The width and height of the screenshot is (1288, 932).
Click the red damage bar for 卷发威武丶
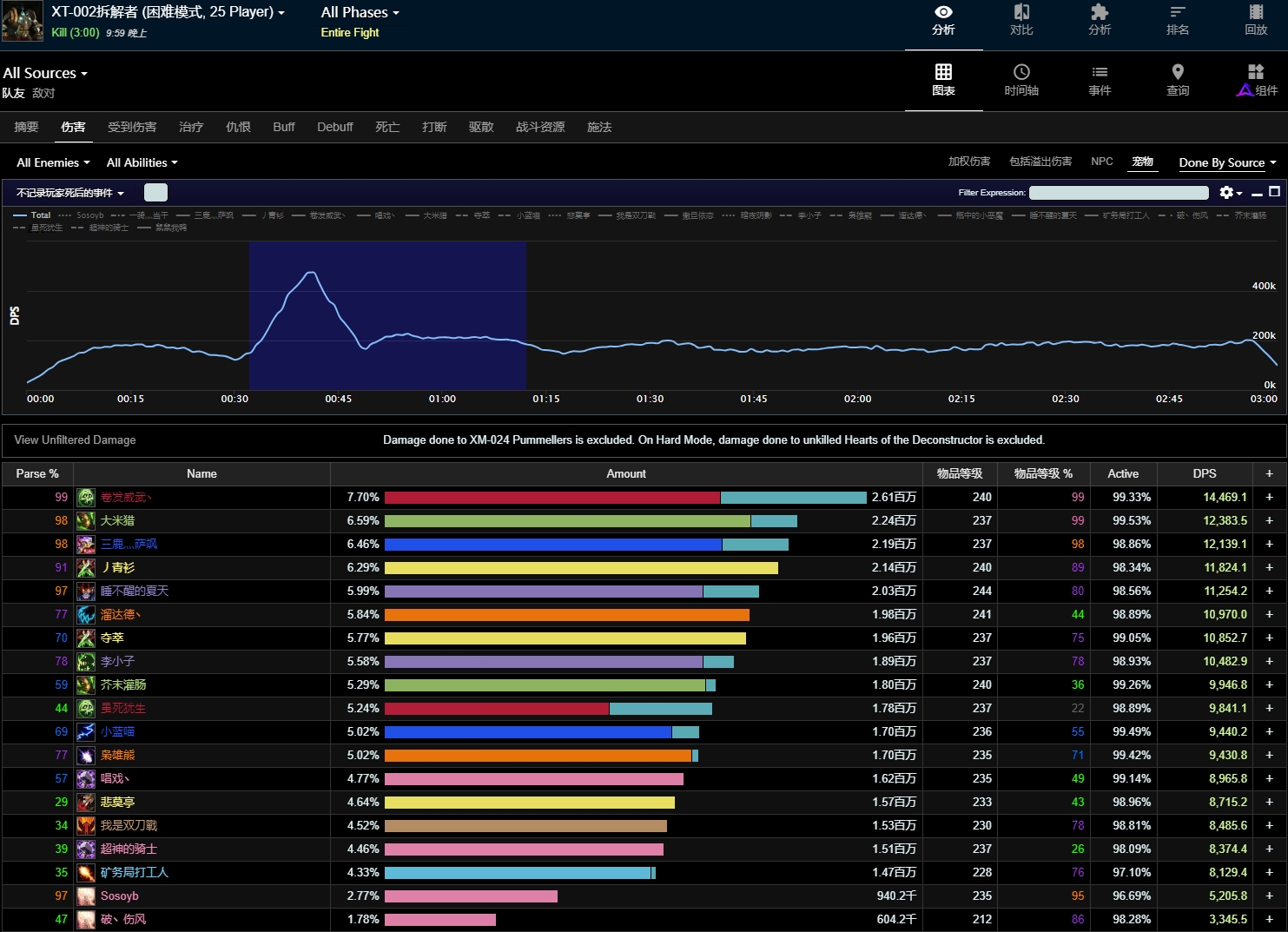tap(552, 497)
